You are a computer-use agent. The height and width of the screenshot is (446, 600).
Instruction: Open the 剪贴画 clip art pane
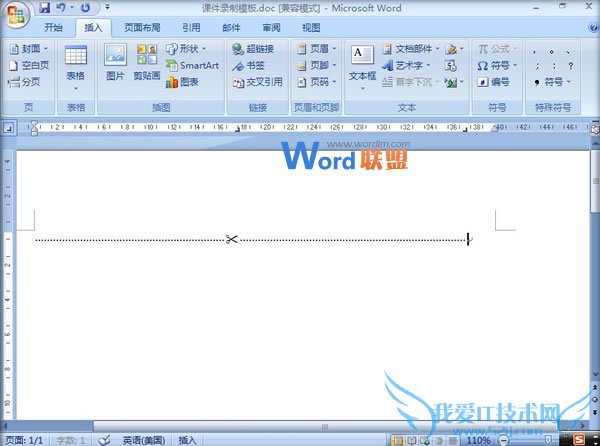click(x=147, y=63)
